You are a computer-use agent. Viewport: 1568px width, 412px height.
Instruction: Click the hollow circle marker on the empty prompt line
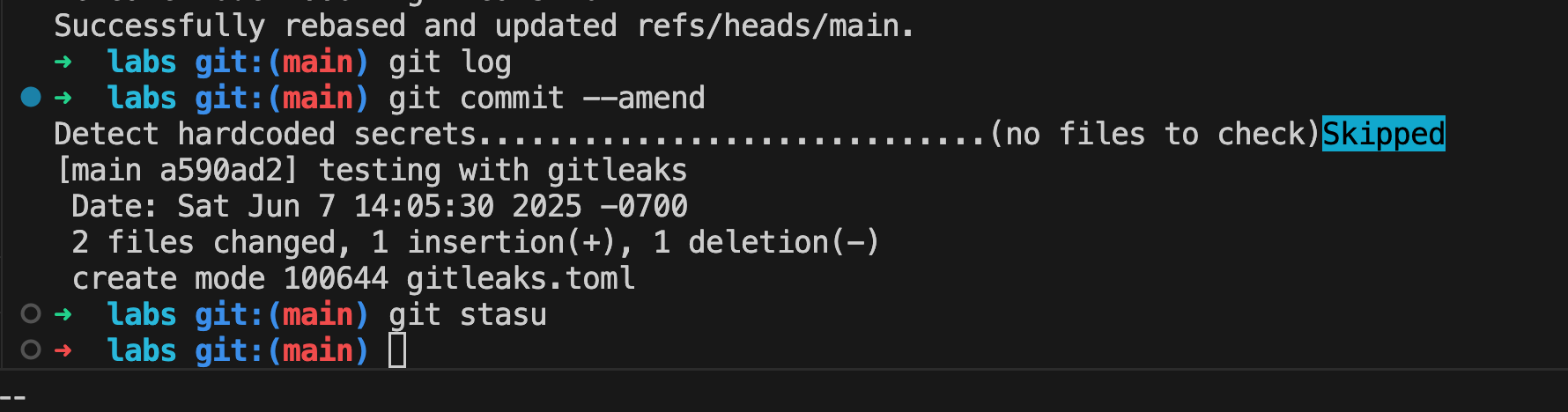(x=31, y=350)
